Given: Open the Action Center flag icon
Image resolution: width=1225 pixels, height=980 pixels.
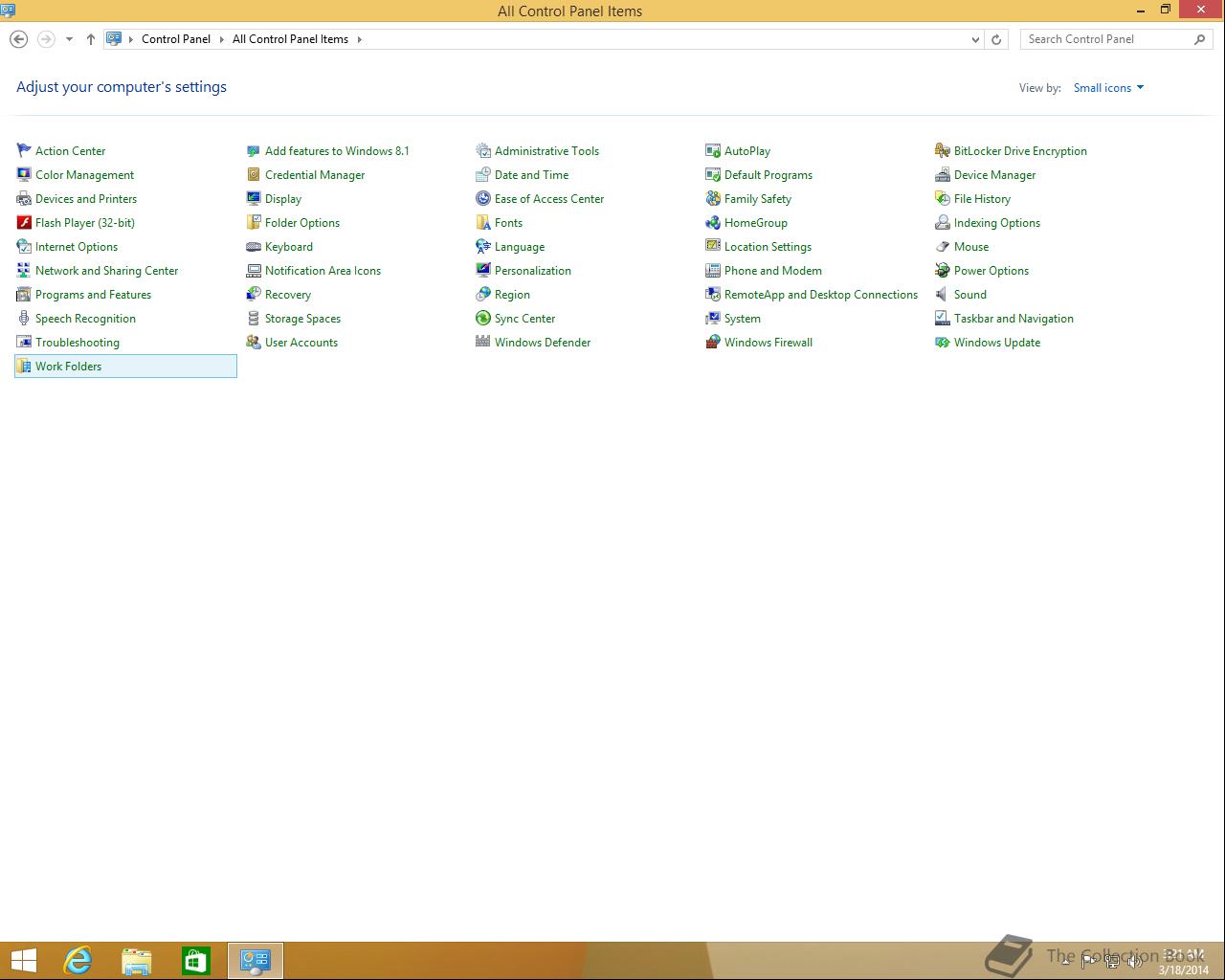Looking at the screenshot, I should [24, 150].
